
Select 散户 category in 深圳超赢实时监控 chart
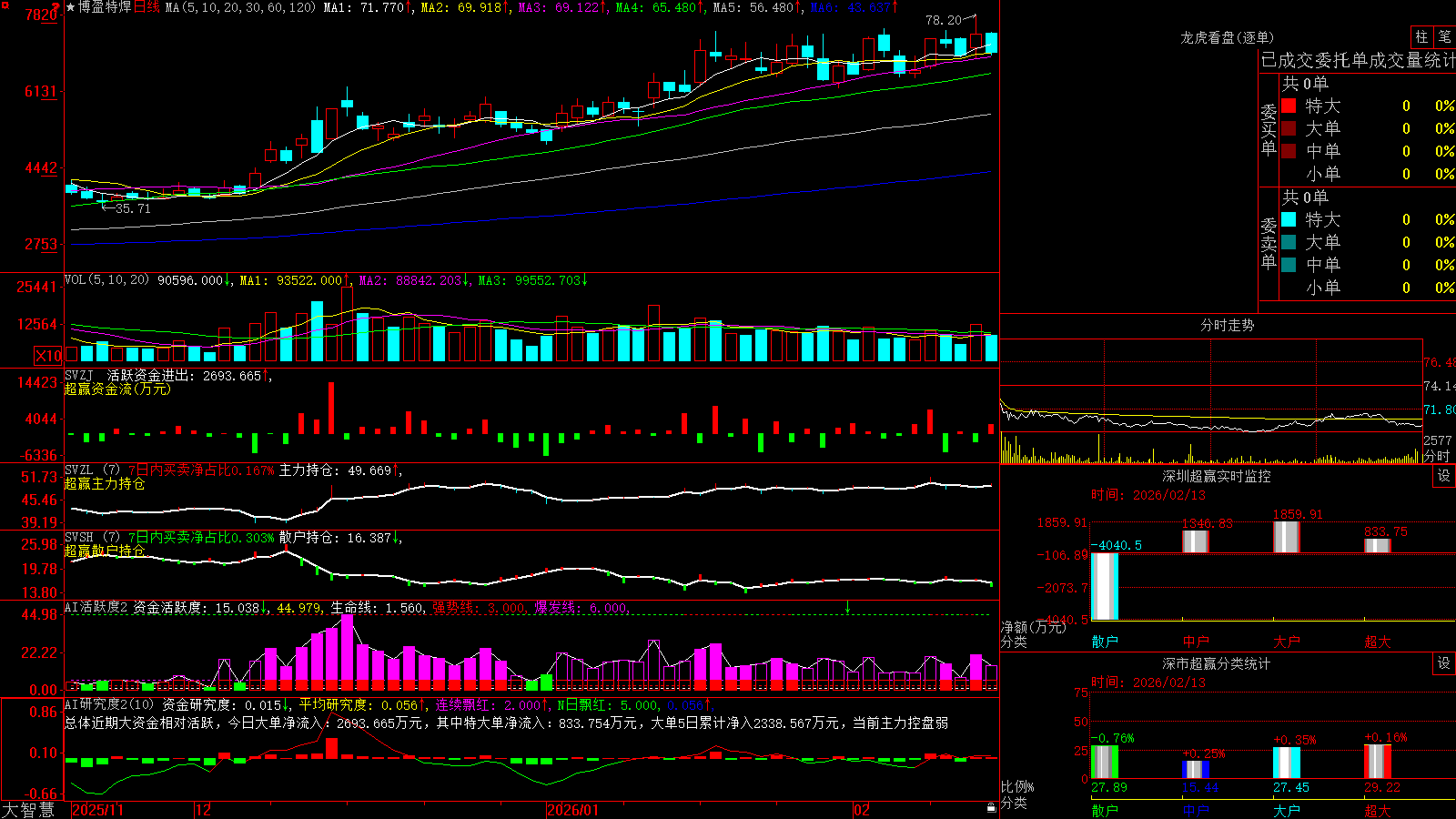coord(1105,642)
